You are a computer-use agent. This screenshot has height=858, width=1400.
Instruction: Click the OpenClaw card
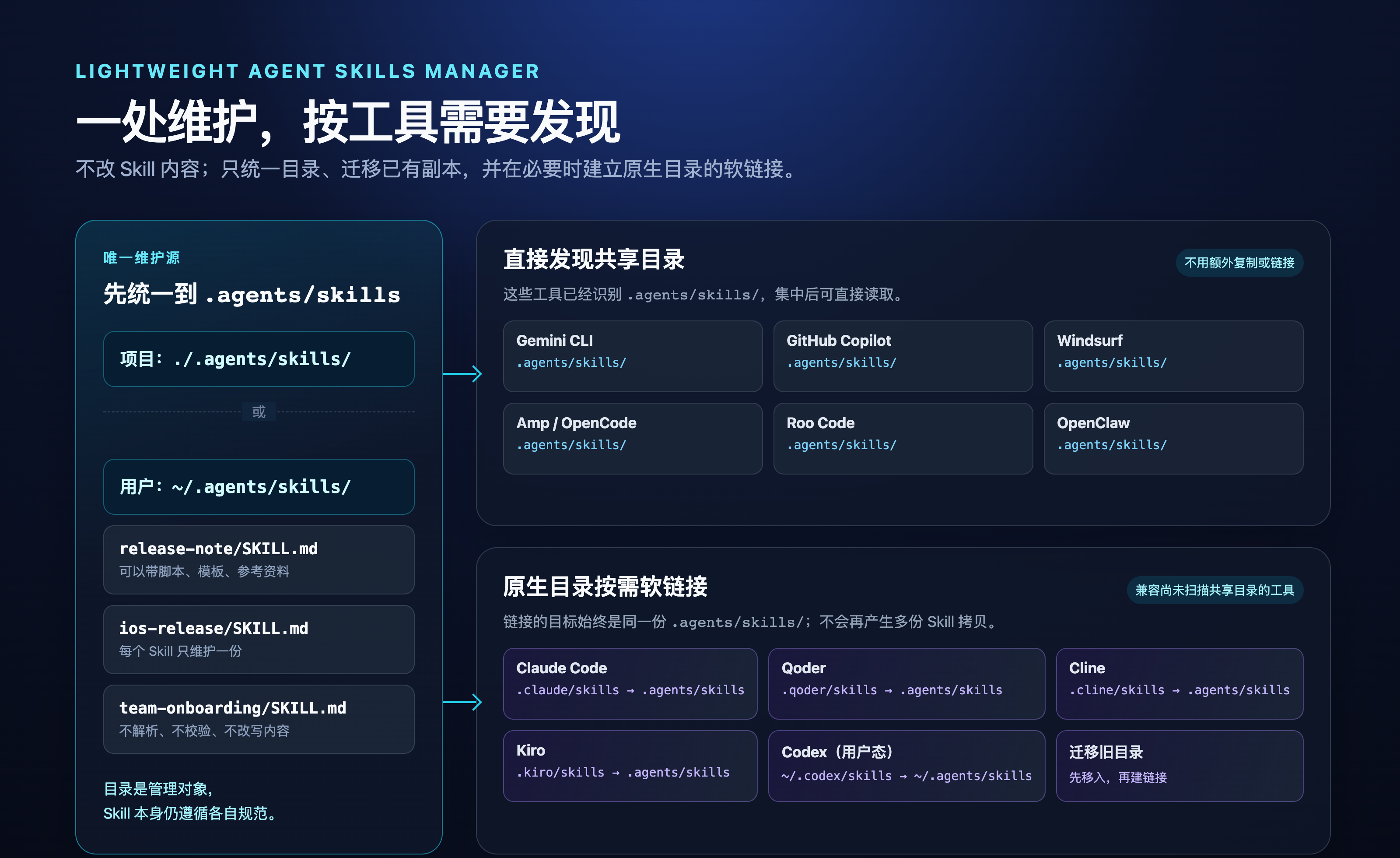click(1173, 438)
